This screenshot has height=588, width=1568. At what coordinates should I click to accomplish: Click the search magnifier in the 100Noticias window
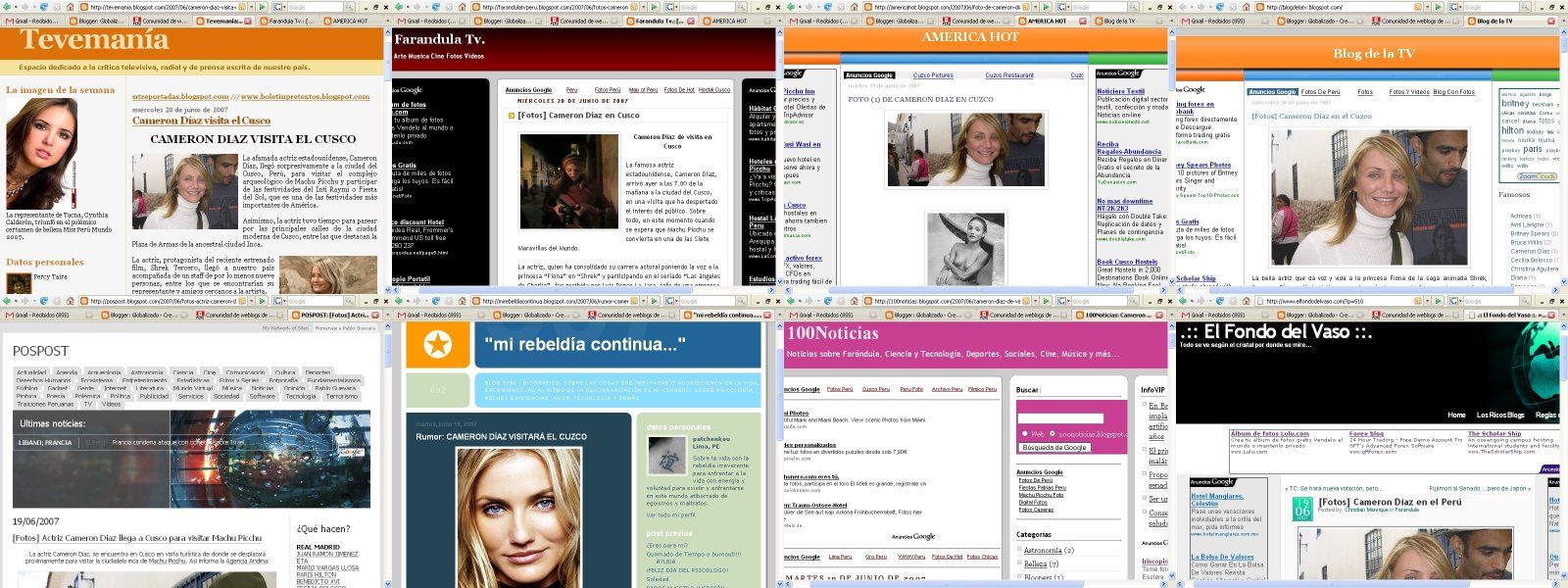point(1133,301)
